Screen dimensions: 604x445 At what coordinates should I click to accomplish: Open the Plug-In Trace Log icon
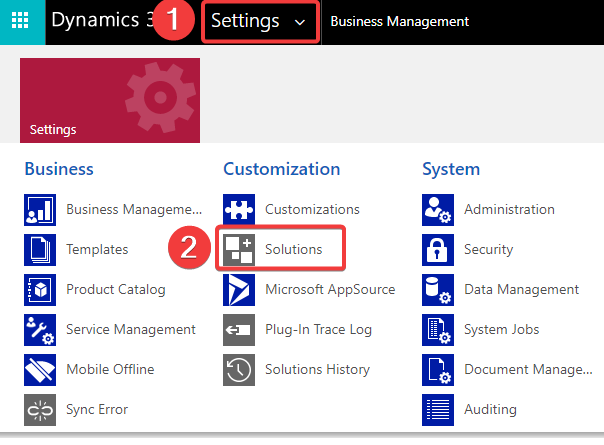coord(239,330)
